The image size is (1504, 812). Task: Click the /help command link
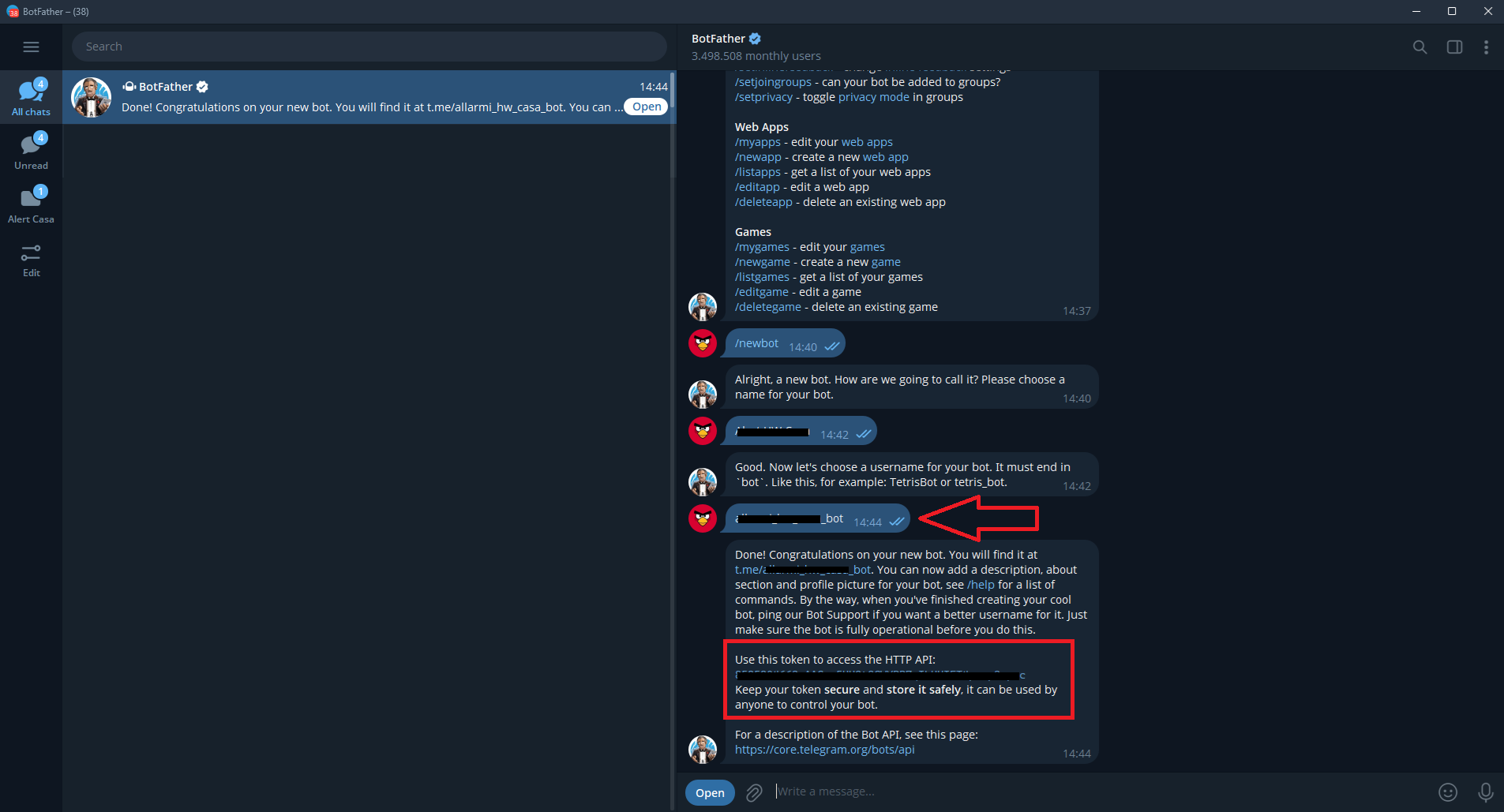981,585
